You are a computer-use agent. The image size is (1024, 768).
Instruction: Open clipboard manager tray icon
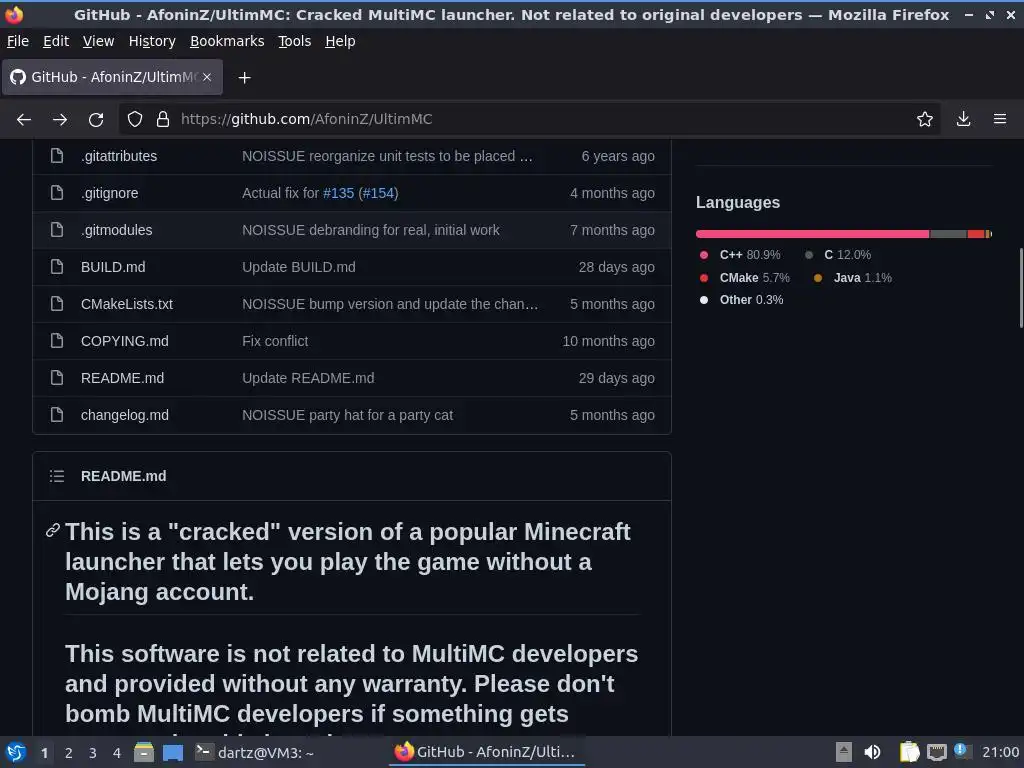pyautogui.click(x=909, y=752)
